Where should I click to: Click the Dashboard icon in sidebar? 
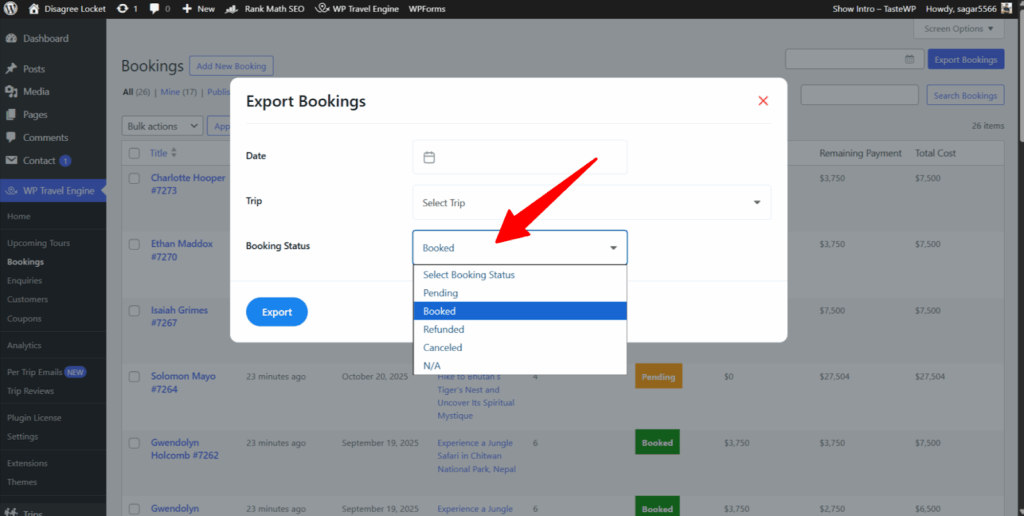click(x=11, y=39)
